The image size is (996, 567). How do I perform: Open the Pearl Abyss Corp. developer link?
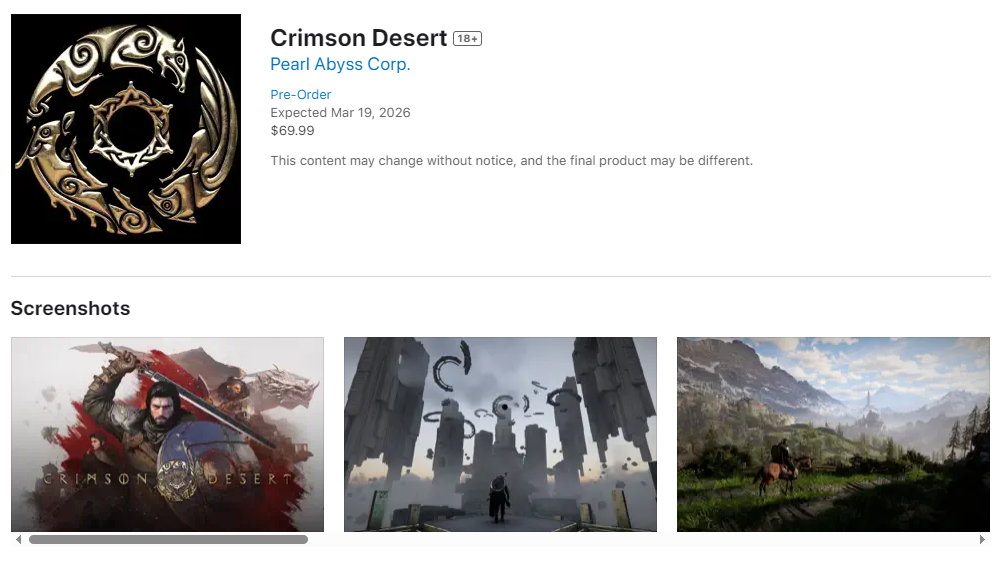click(x=340, y=64)
